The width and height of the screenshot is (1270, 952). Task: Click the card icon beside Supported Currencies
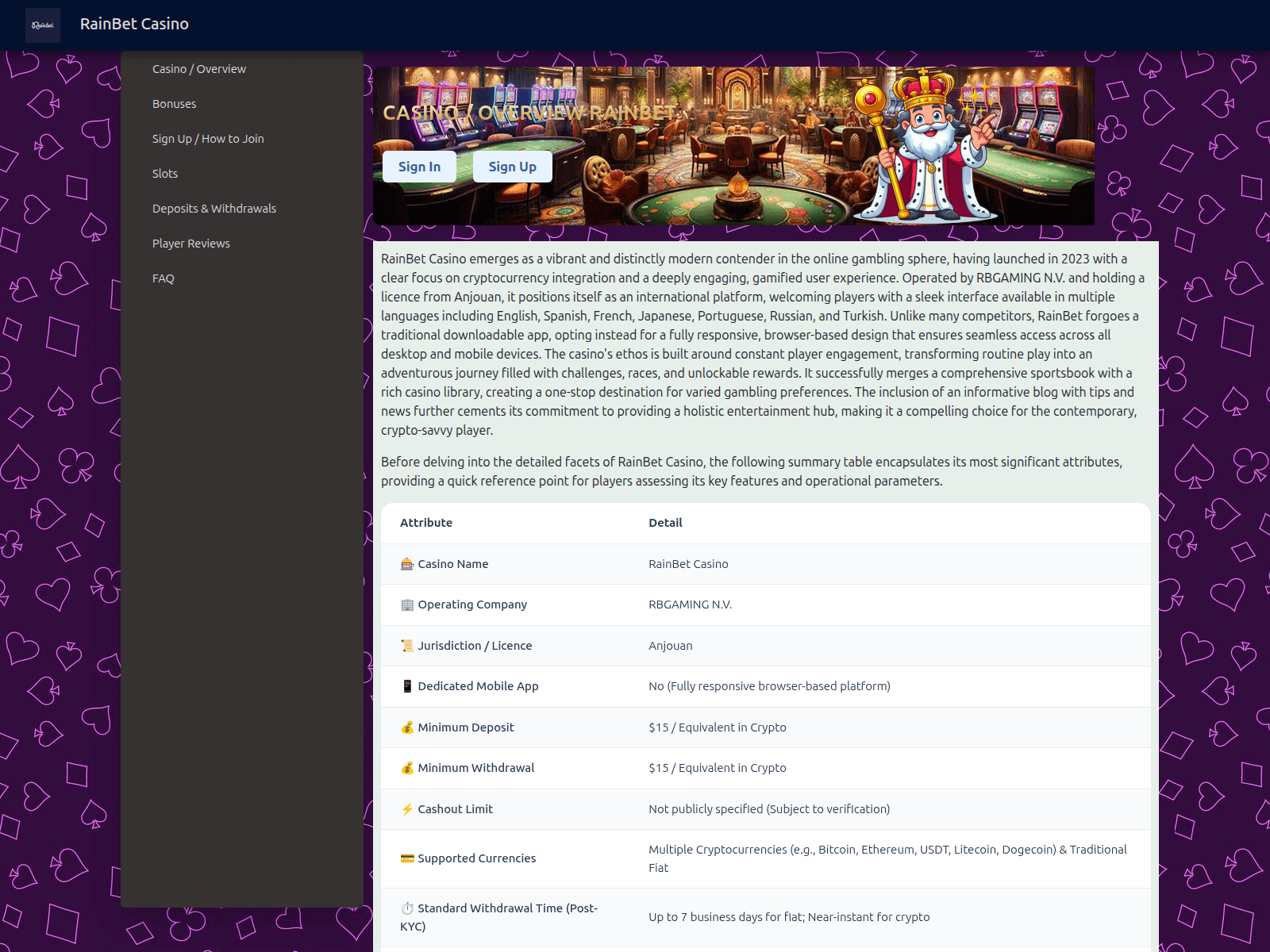pyautogui.click(x=407, y=858)
